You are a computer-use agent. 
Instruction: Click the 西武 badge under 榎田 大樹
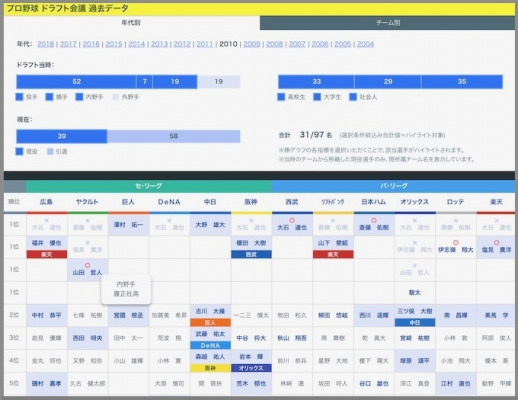[x=251, y=255]
